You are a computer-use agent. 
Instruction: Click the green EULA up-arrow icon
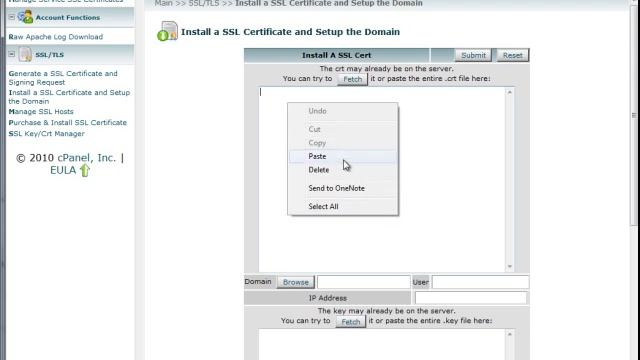click(84, 170)
